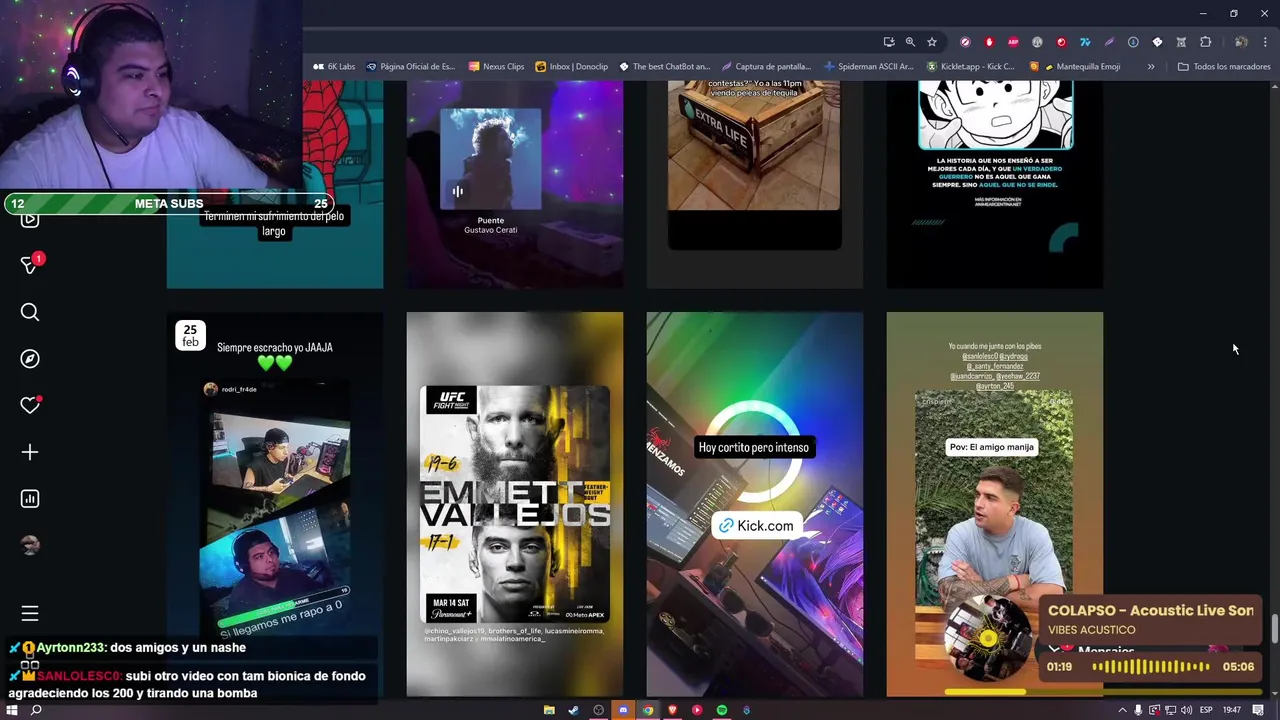Viewport: 1280px width, 720px height.
Task: Open the Captura de pantalla bookmark
Action: pyautogui.click(x=767, y=67)
